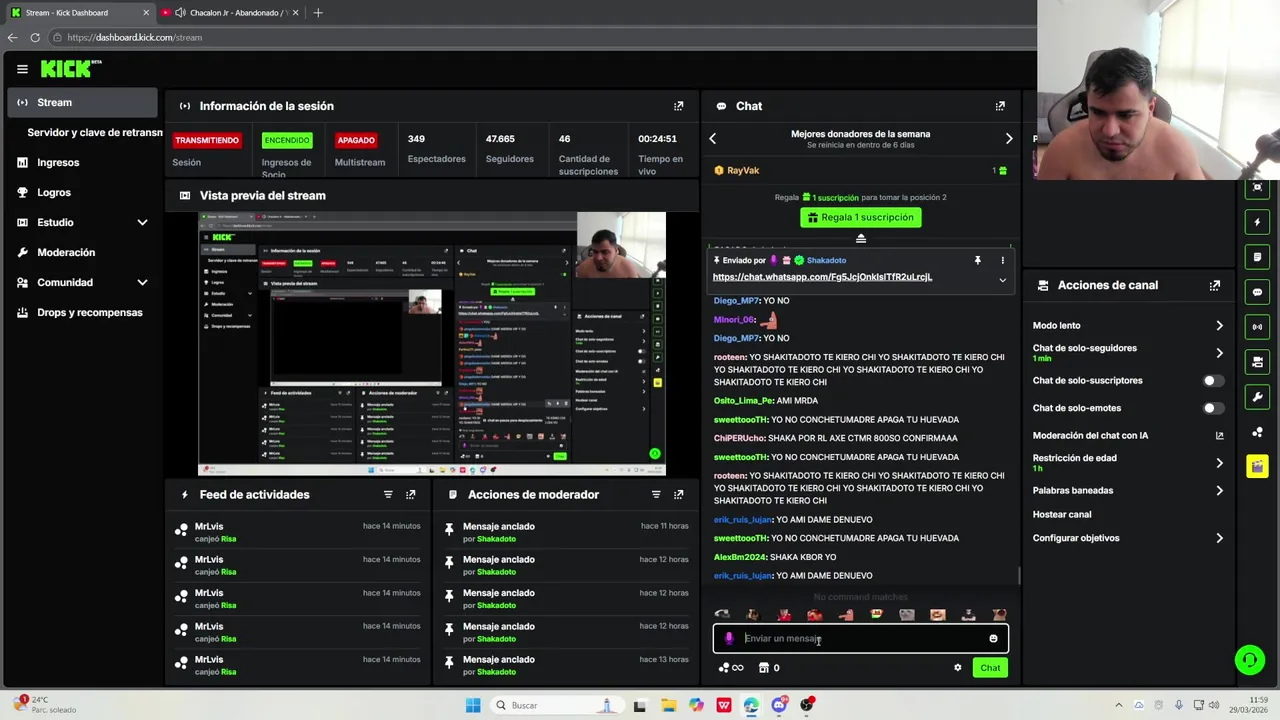1280x720 pixels.
Task: Open the emote picker in message box
Action: 993,638
